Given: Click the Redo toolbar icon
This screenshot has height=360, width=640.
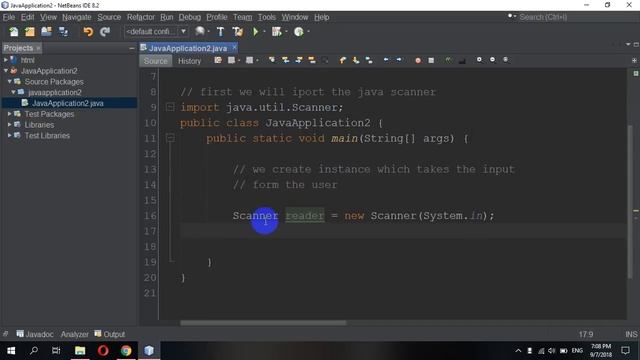Looking at the screenshot, I should (105, 31).
